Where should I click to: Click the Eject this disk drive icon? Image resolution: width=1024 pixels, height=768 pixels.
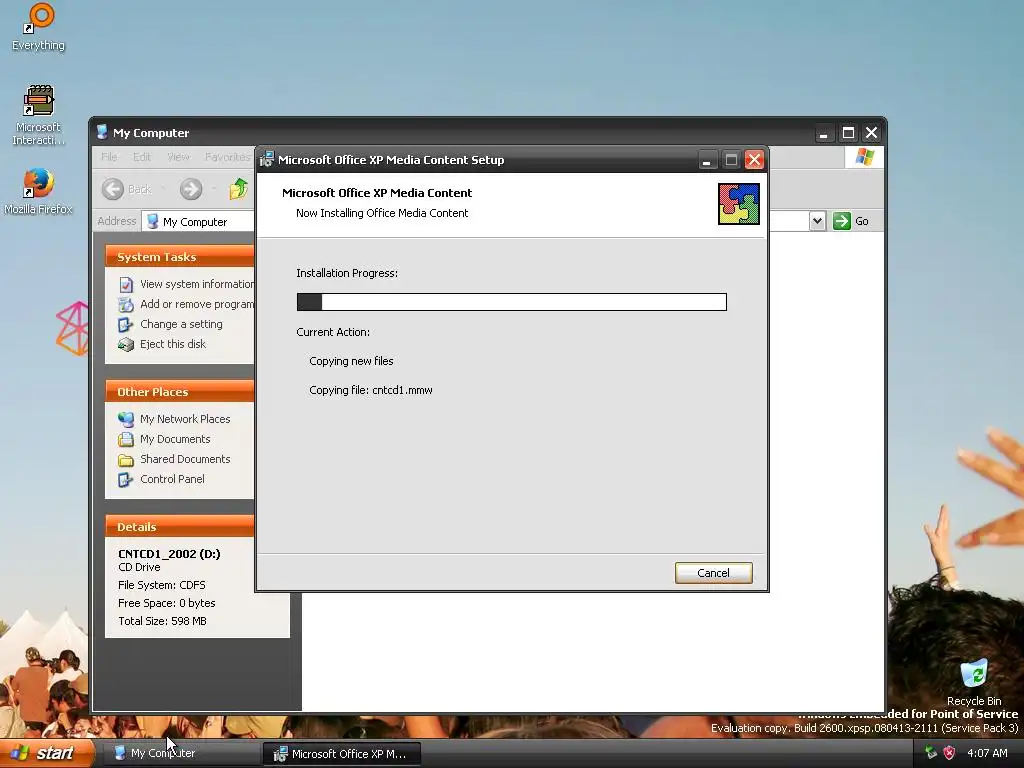click(126, 344)
